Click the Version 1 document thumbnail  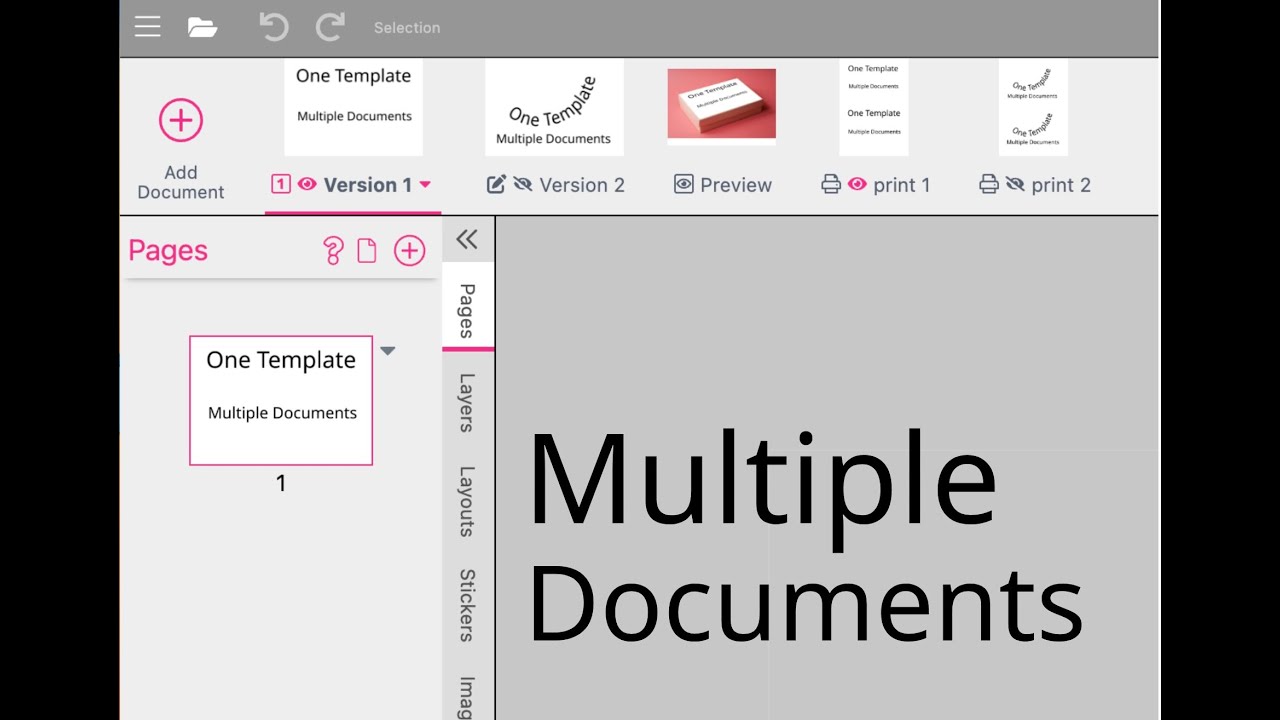[x=353, y=107]
